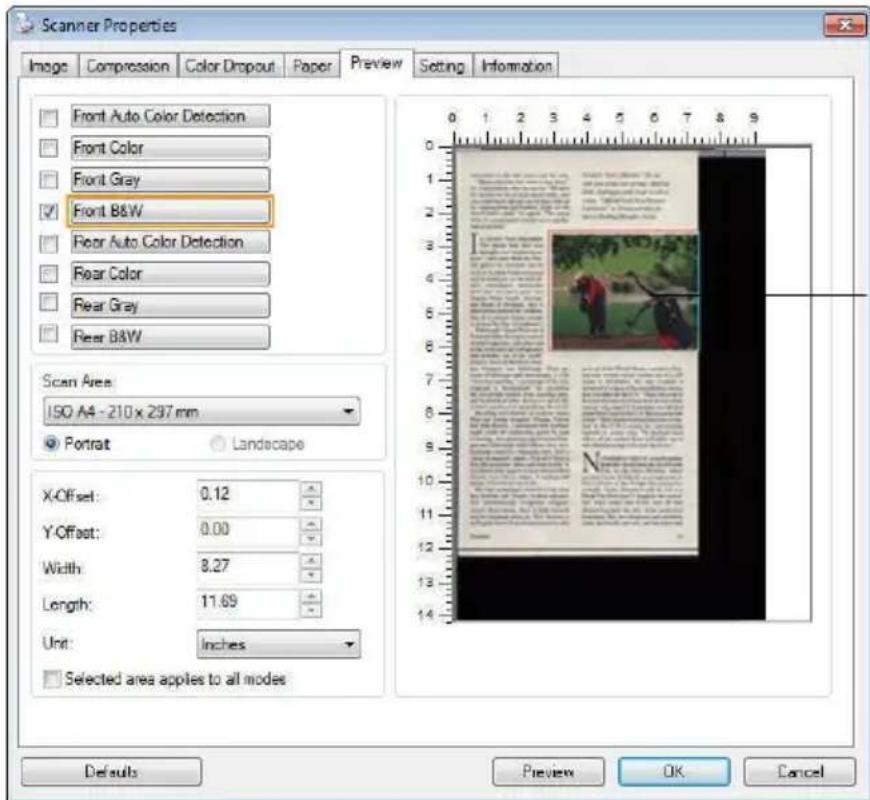This screenshot has height=800, width=870.
Task: Click the Cancel button
Action: pyautogui.click(x=800, y=772)
